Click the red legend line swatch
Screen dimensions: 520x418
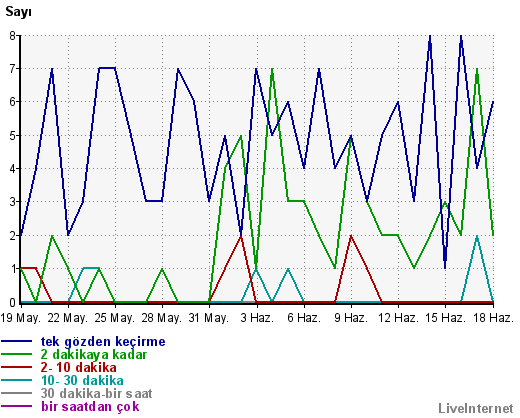(17, 367)
